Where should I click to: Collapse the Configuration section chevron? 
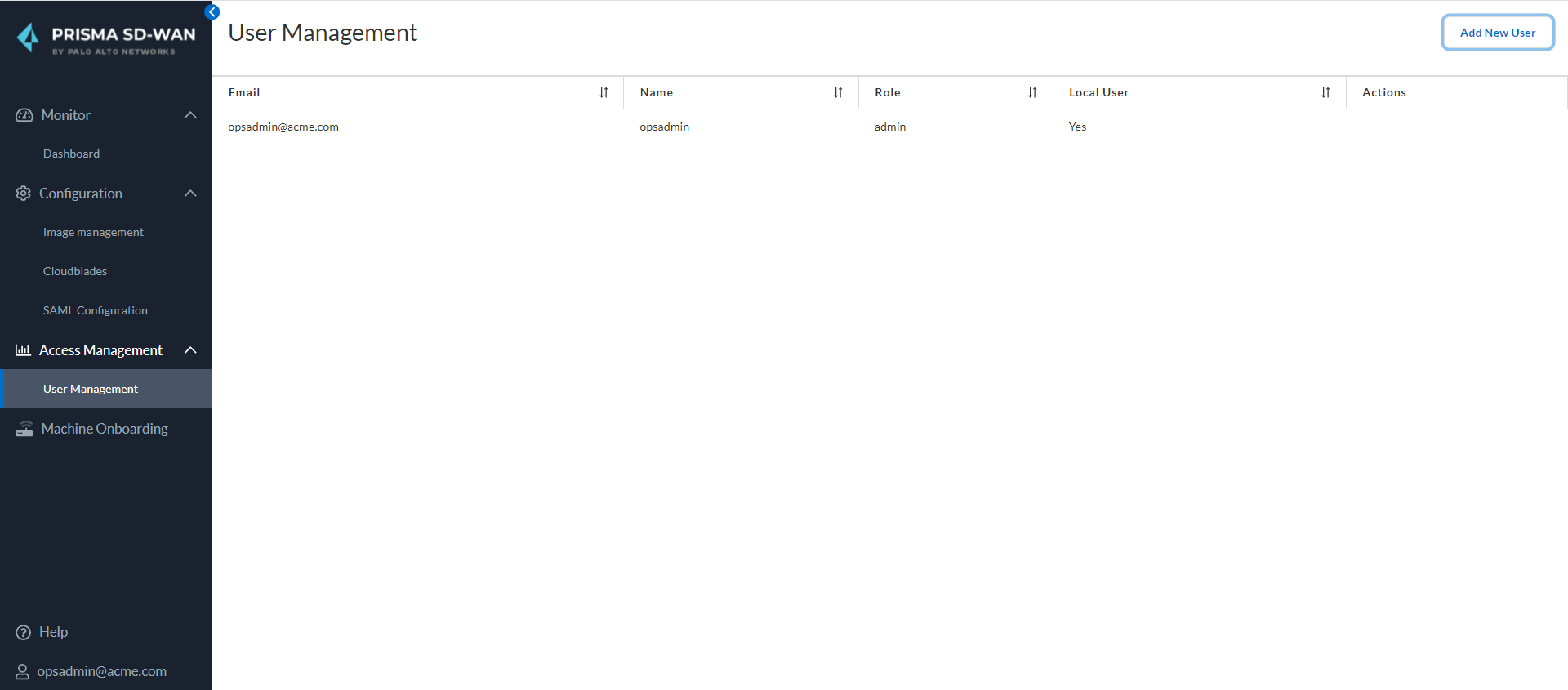190,194
